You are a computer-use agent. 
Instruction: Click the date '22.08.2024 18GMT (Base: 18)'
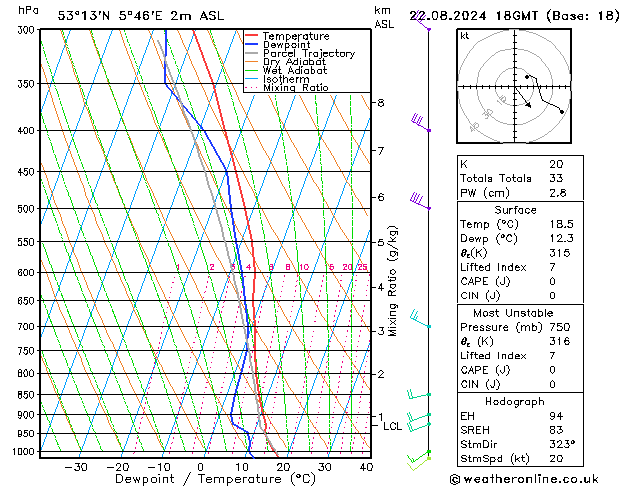[x=515, y=16]
